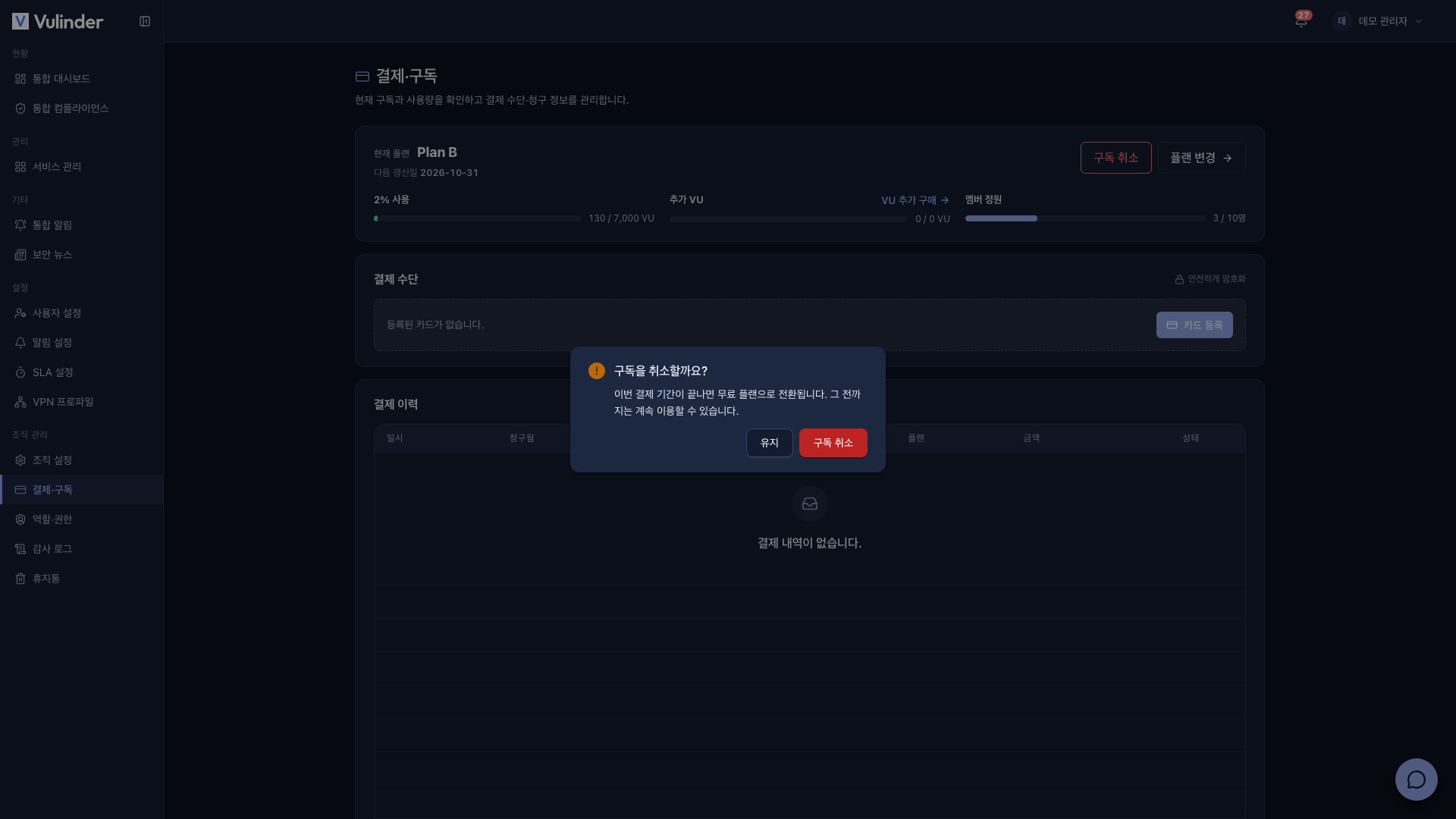Click the 청구월 column header
Viewport: 1456px width, 819px height.
(522, 438)
